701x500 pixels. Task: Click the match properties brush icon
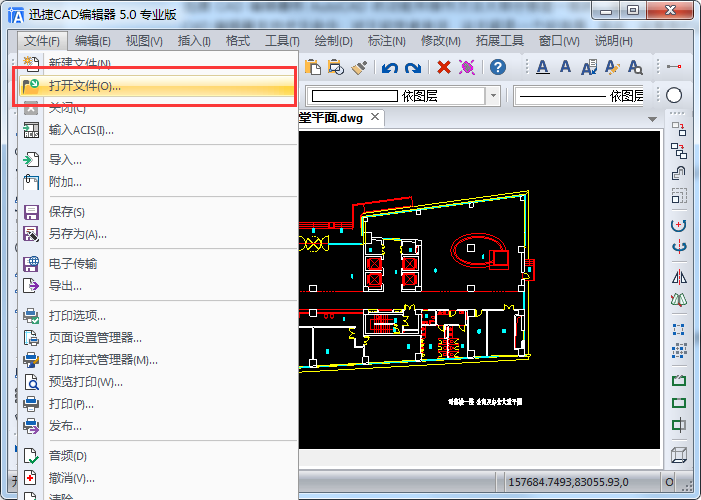pyautogui.click(x=359, y=67)
